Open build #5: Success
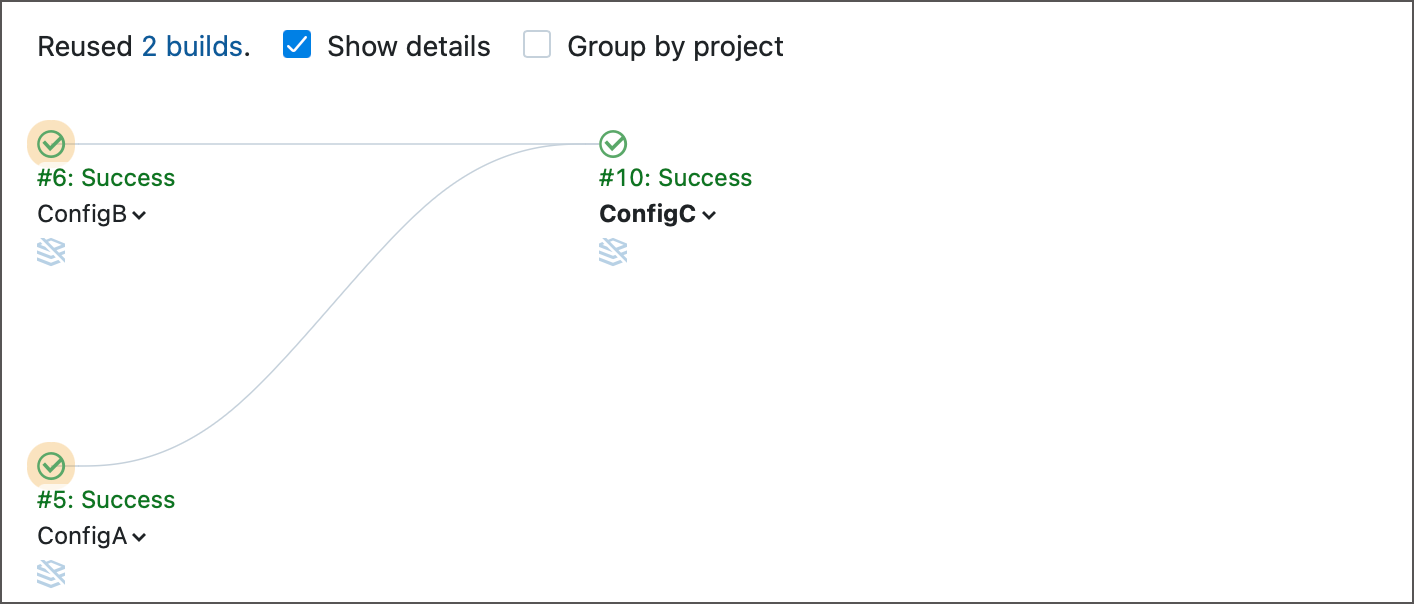 (x=106, y=499)
